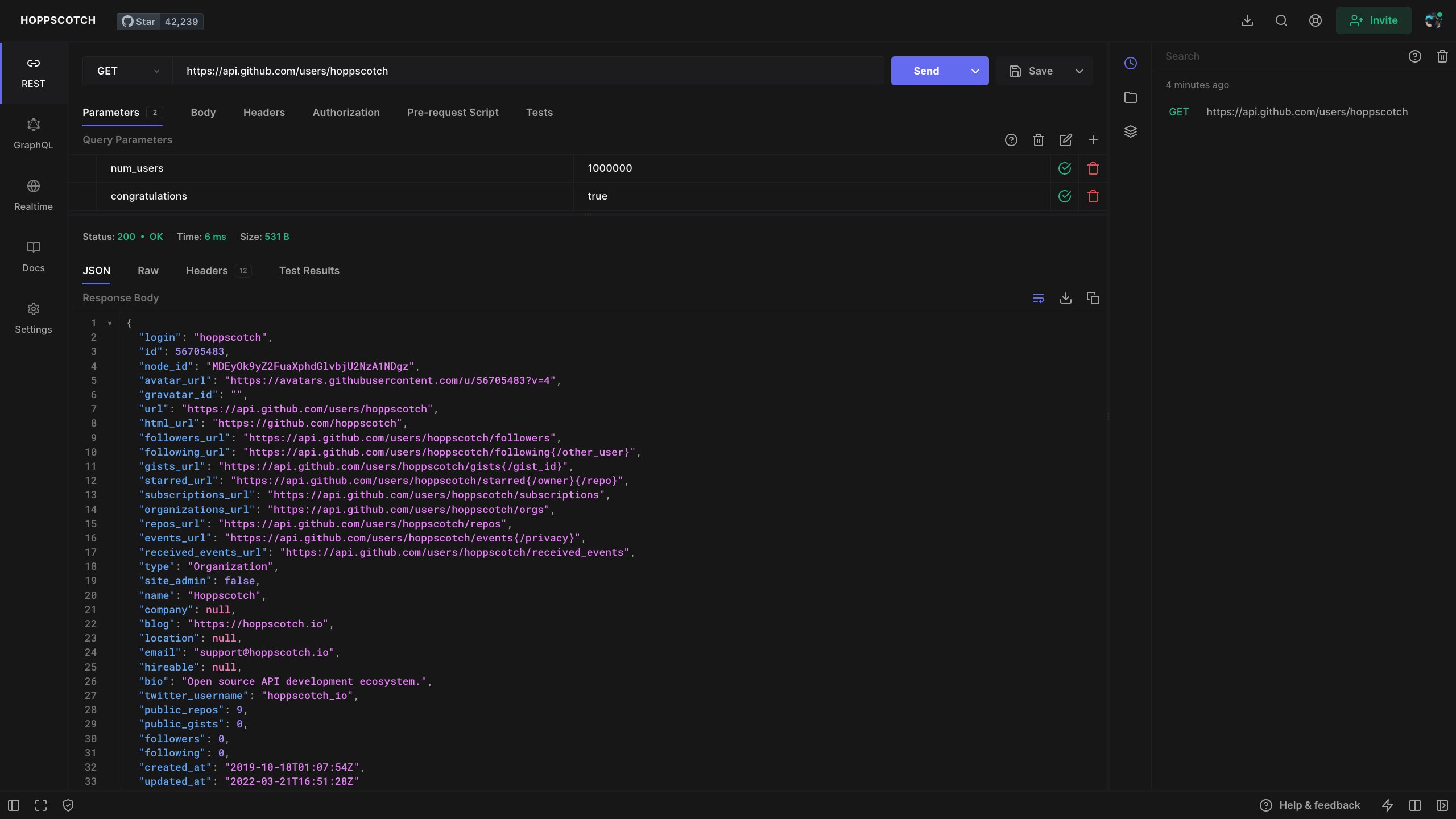The height and width of the screenshot is (819, 1456).
Task: Open bulk edit for query parameters
Action: (x=1065, y=140)
